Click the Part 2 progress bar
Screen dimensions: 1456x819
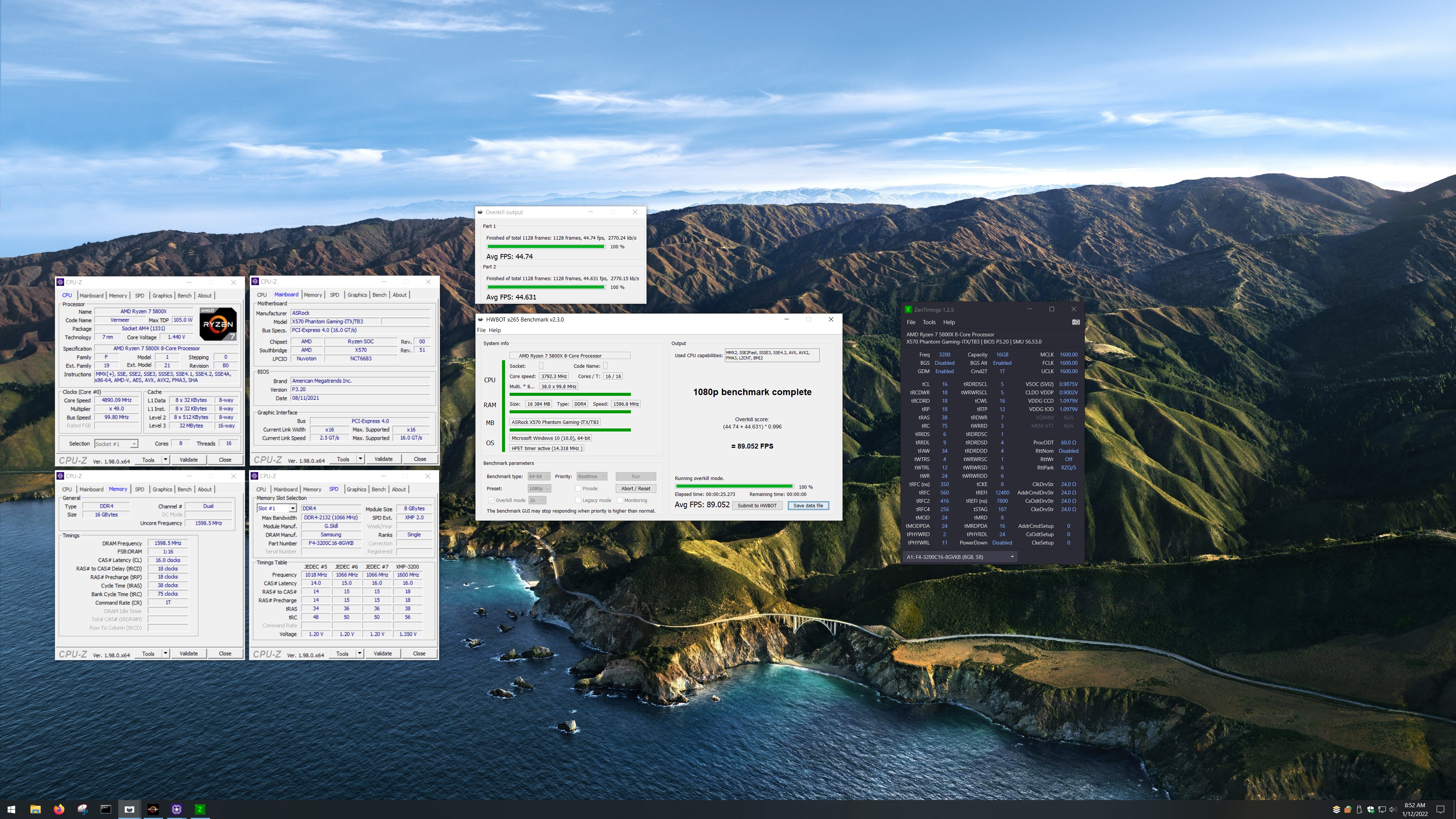pyautogui.click(x=546, y=287)
